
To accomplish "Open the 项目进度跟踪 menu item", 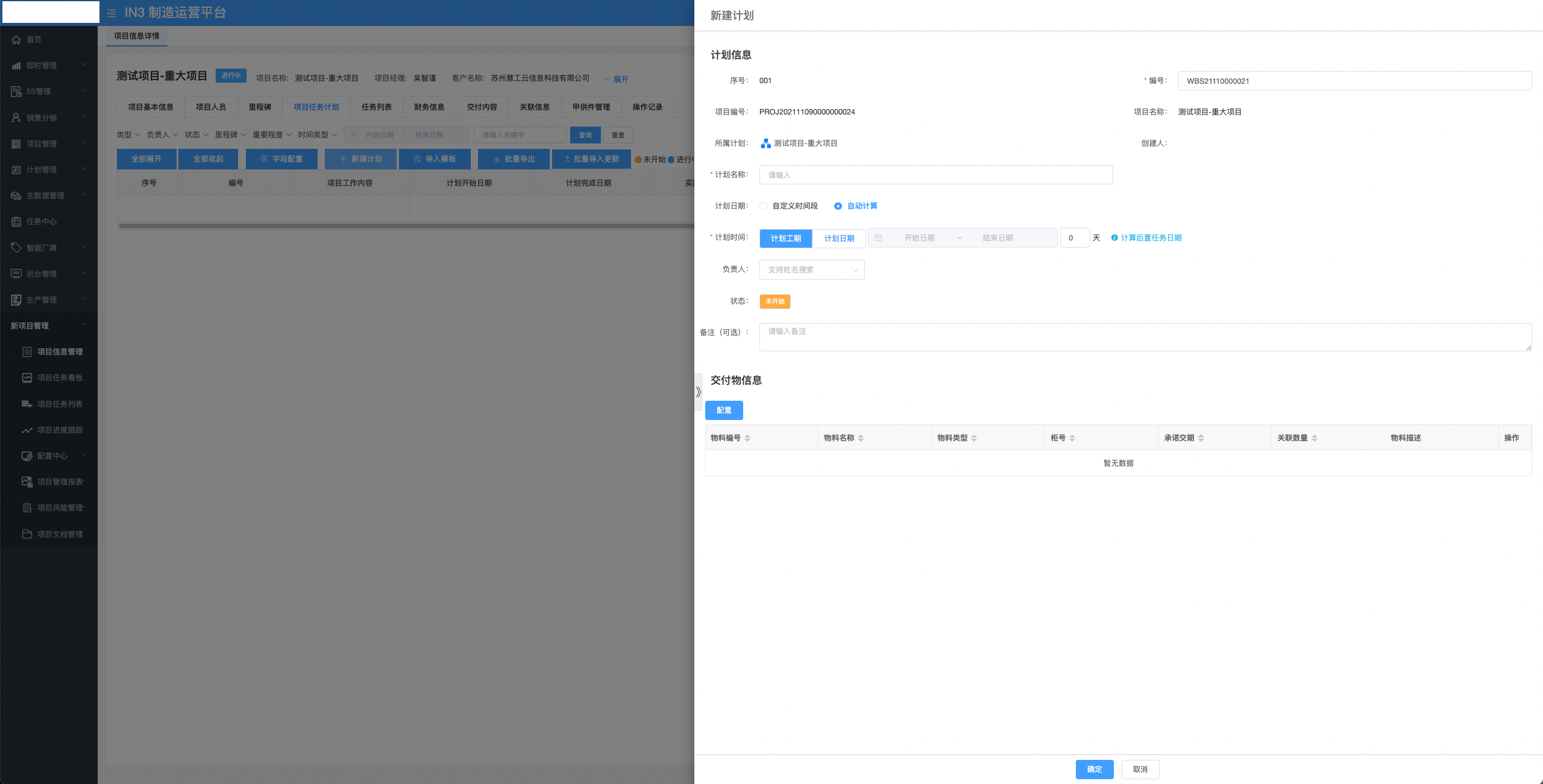I will coord(60,430).
